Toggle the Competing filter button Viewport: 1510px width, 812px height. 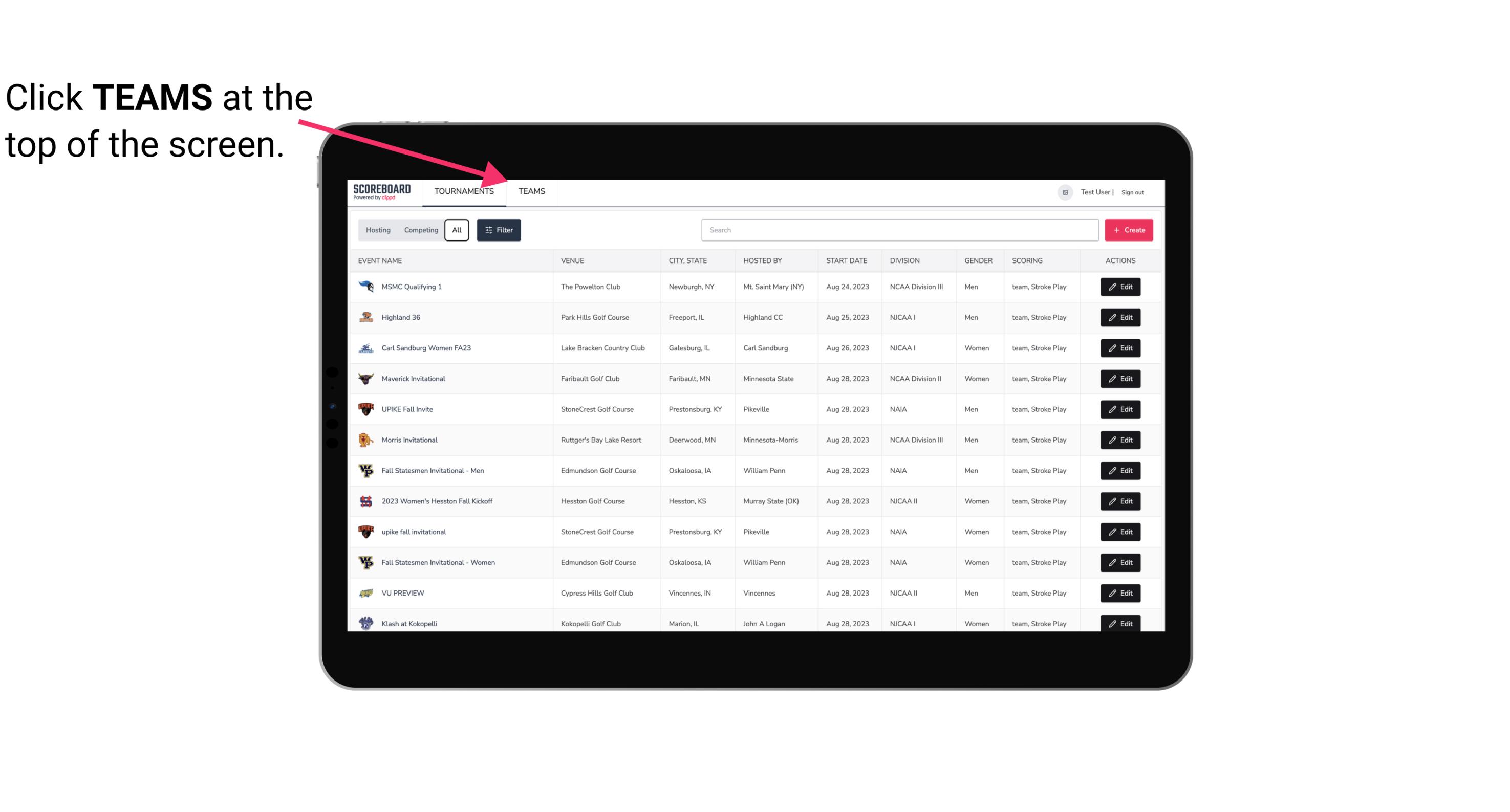419,230
